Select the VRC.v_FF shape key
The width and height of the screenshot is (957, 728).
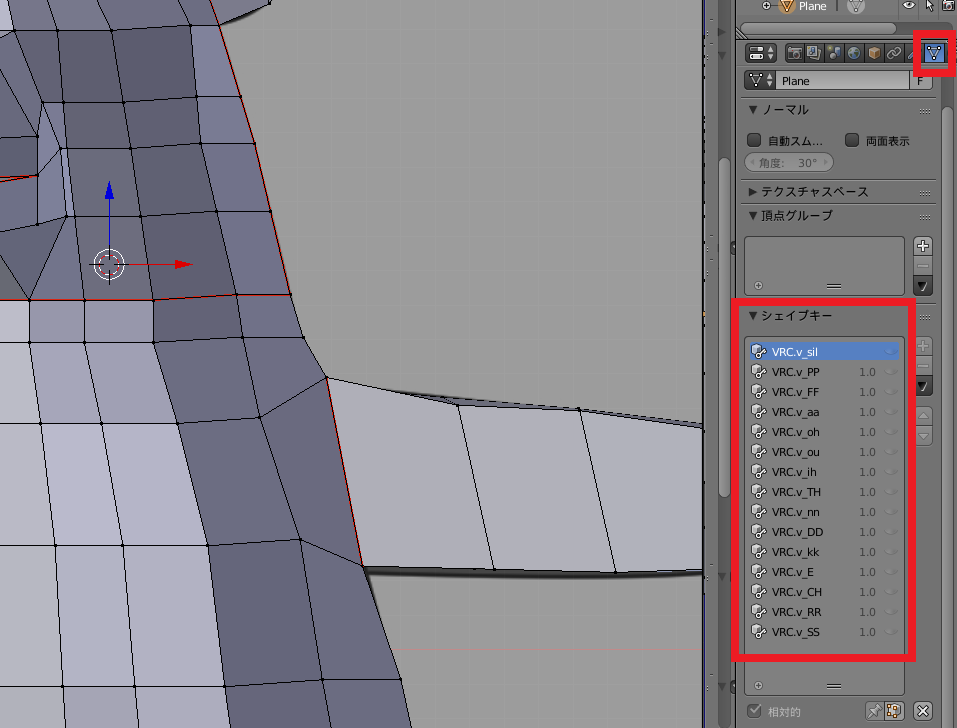(x=824, y=392)
